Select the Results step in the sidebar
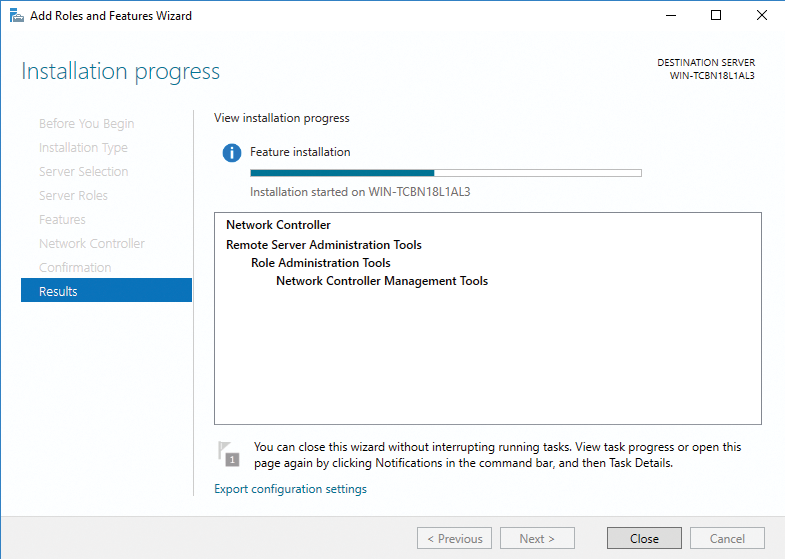Screen dimensions: 785x559 (105, 291)
